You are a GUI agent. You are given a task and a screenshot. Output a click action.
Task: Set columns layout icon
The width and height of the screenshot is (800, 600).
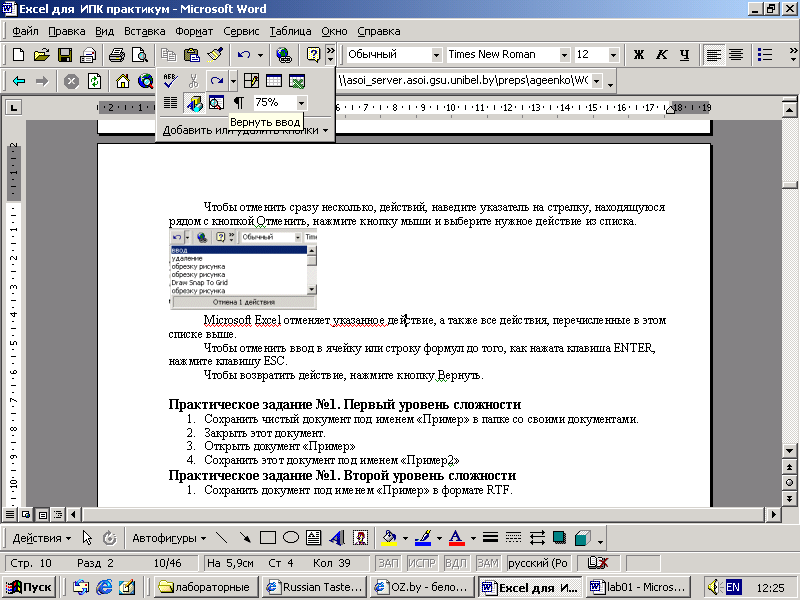pyautogui.click(x=170, y=103)
